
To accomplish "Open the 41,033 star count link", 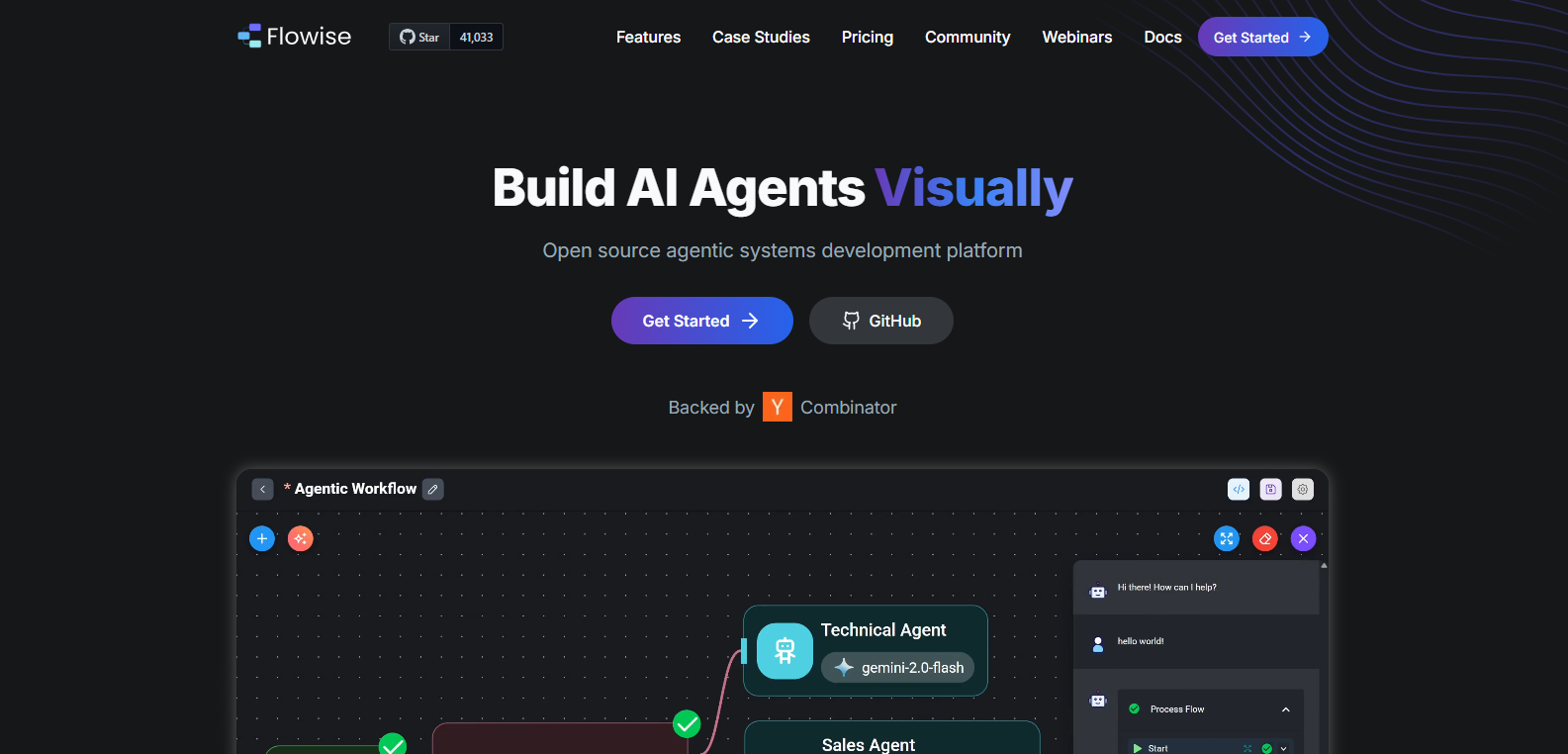I will click(476, 37).
